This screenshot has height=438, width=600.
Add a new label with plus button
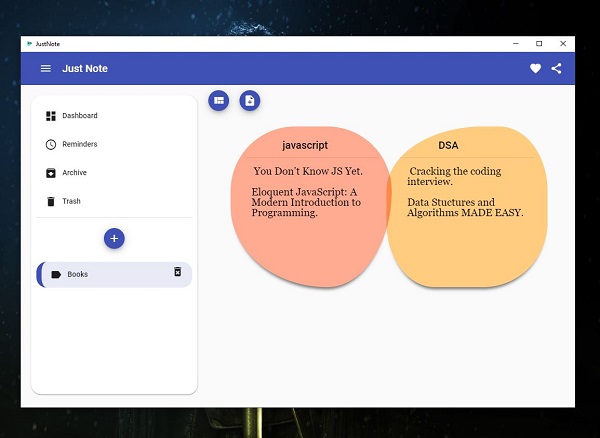[114, 238]
